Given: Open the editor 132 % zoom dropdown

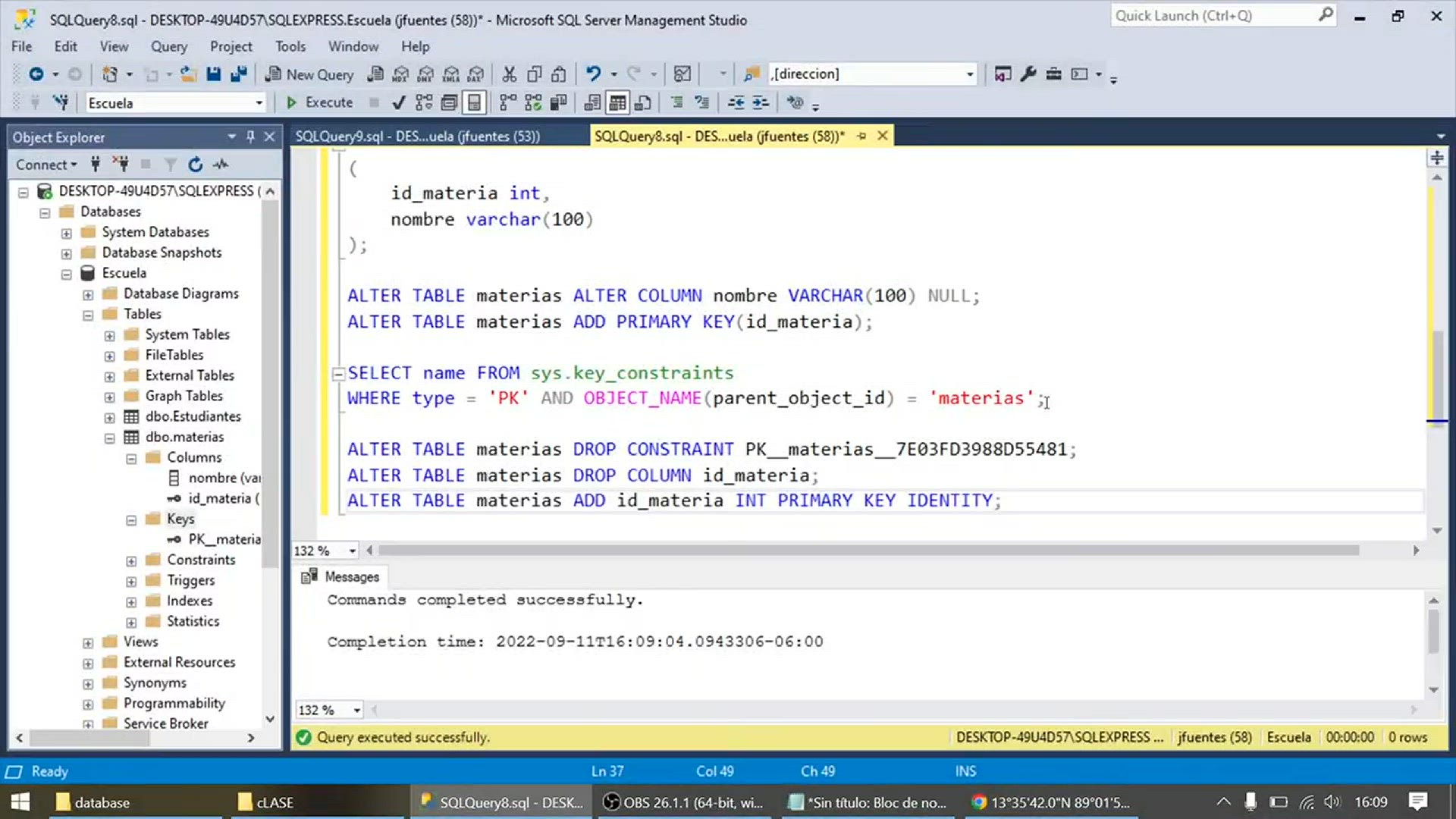Looking at the screenshot, I should (x=352, y=551).
